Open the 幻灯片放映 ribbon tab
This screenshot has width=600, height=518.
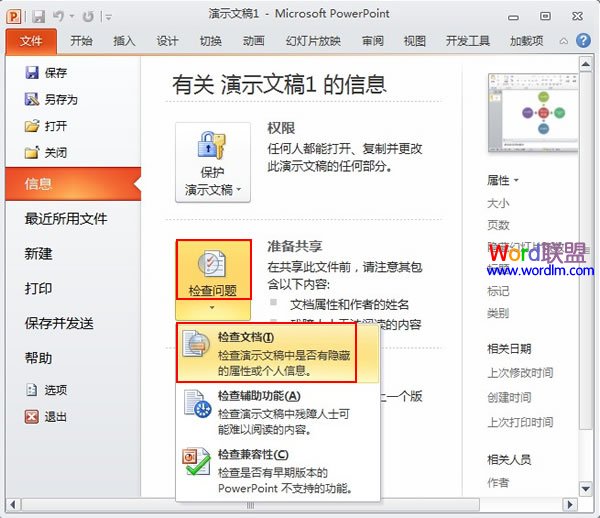313,41
